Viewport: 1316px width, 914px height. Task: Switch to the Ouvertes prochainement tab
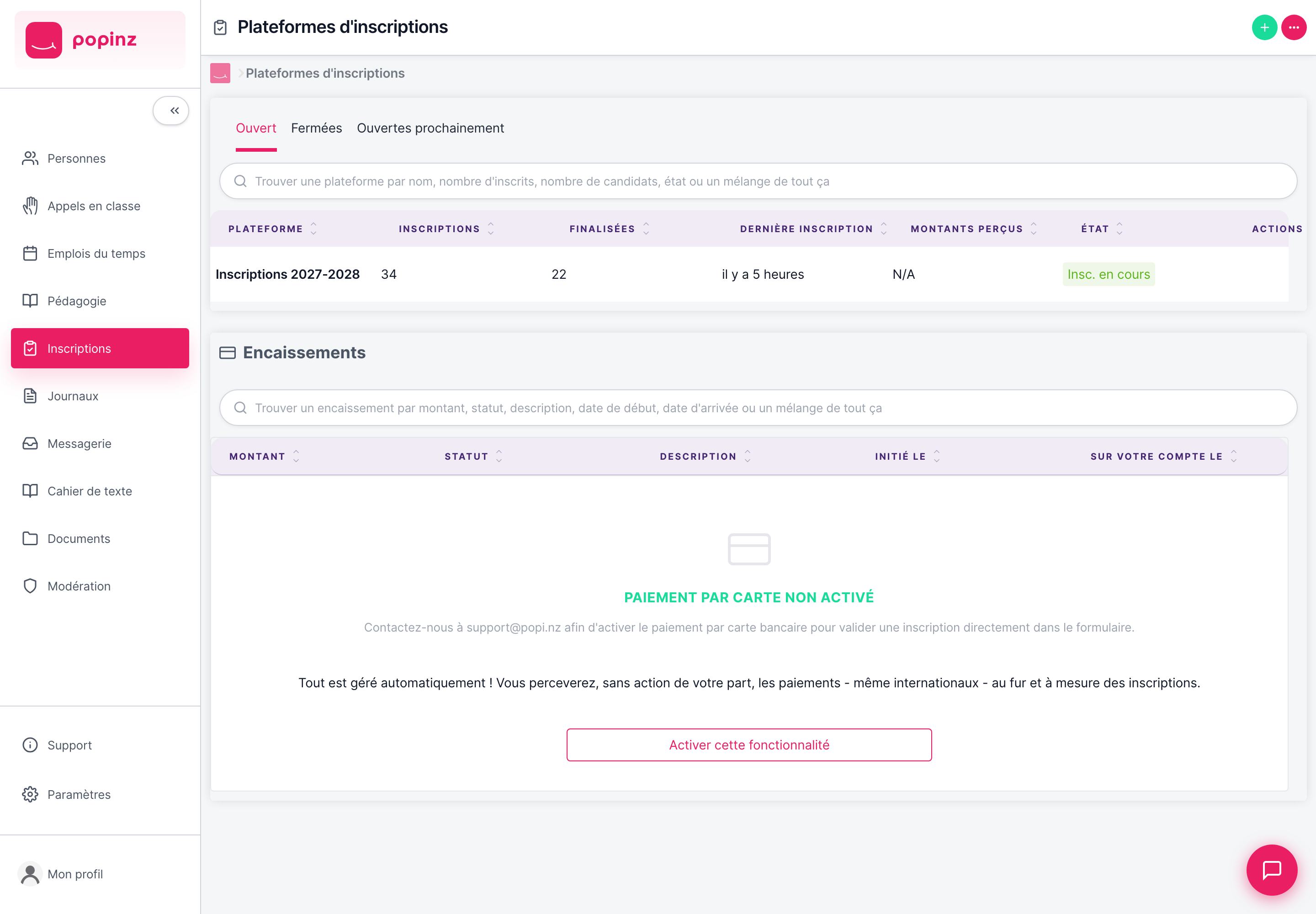point(430,128)
